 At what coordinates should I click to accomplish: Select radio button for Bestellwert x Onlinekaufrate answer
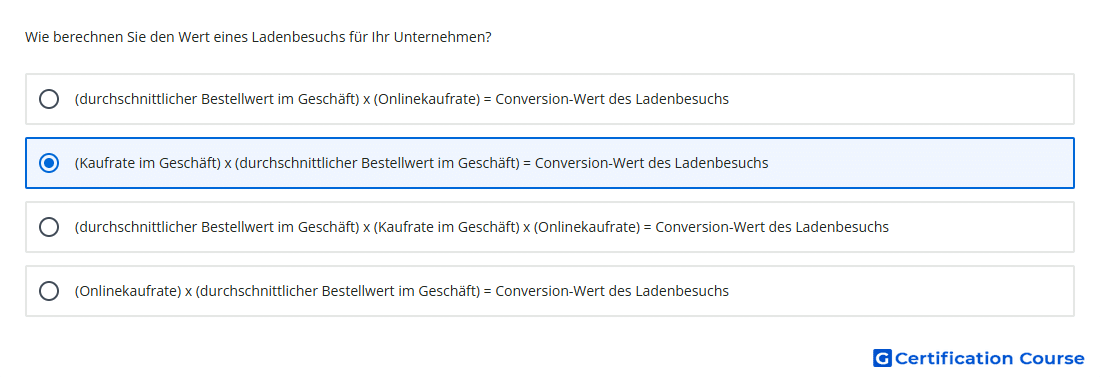click(49, 99)
